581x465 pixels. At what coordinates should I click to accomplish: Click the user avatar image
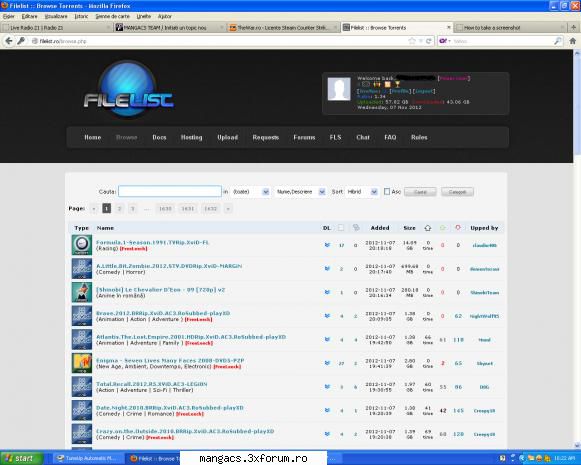coord(339,89)
